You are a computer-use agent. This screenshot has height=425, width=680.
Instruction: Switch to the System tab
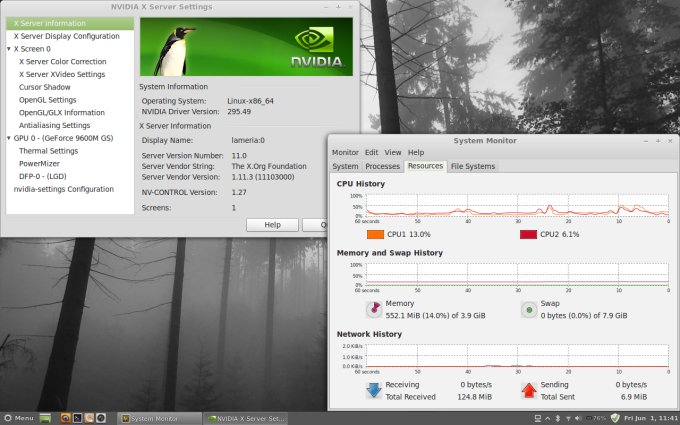pos(345,167)
